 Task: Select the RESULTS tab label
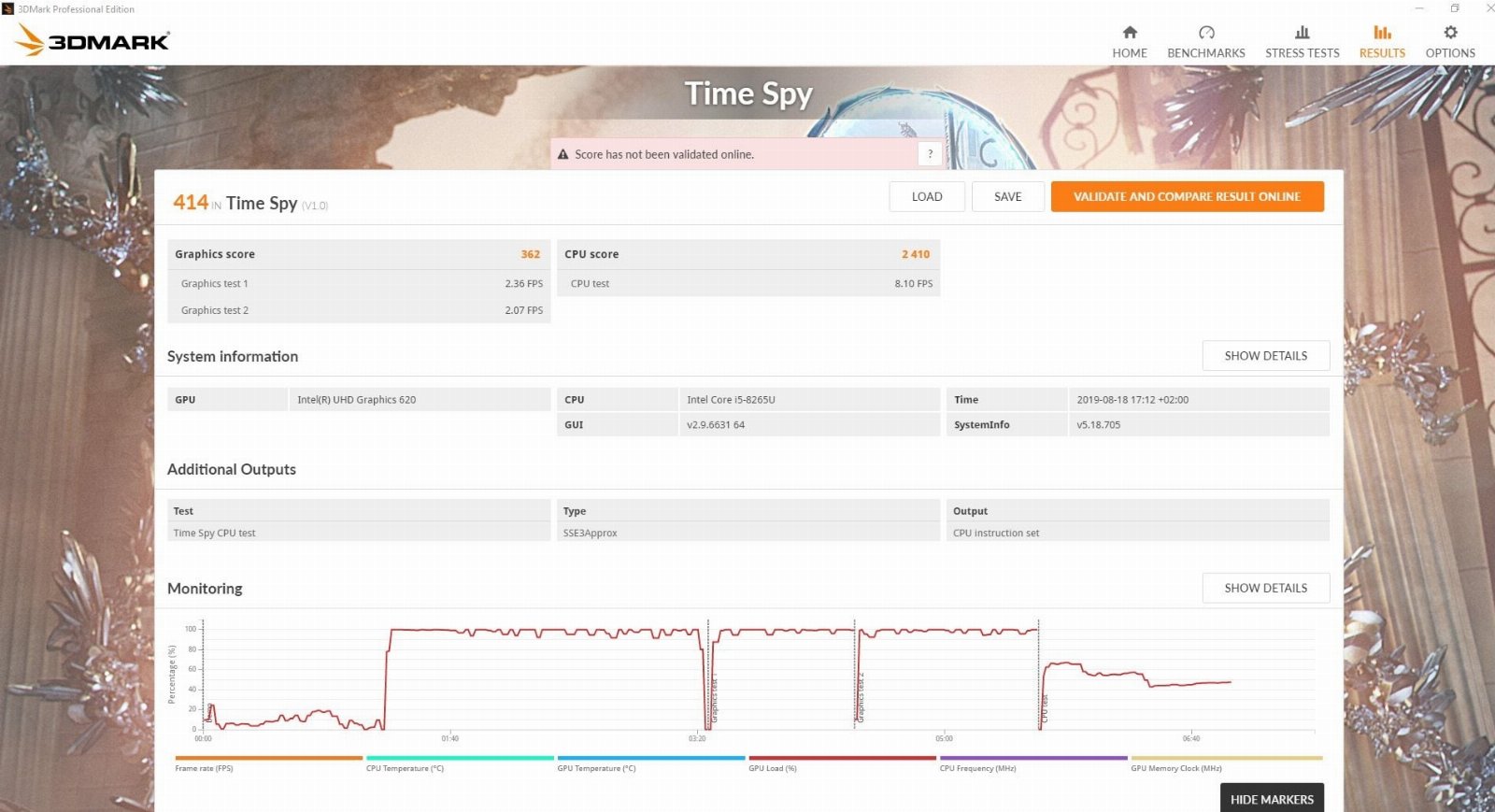[1382, 53]
